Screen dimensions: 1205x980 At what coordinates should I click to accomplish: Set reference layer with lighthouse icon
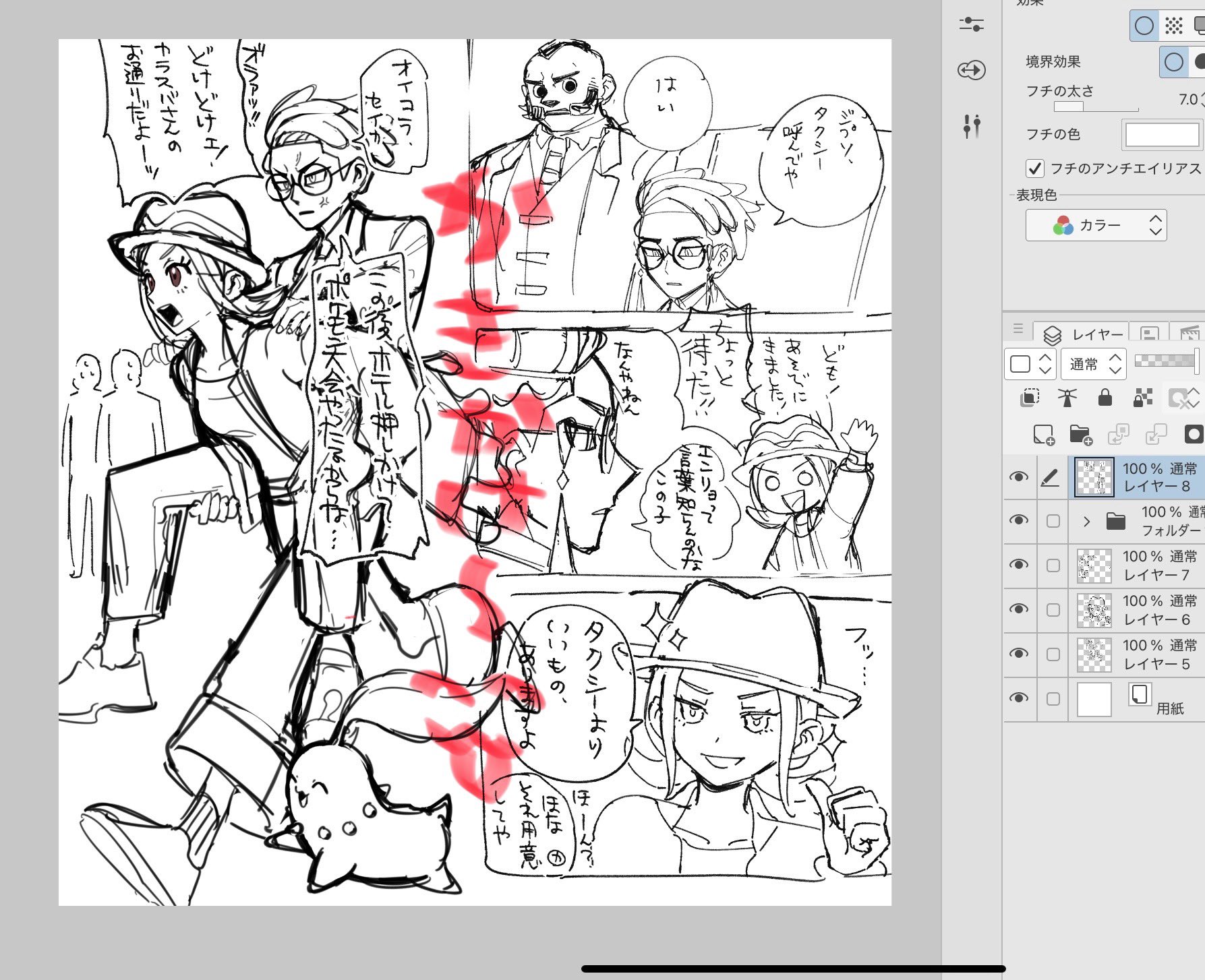point(1067,398)
